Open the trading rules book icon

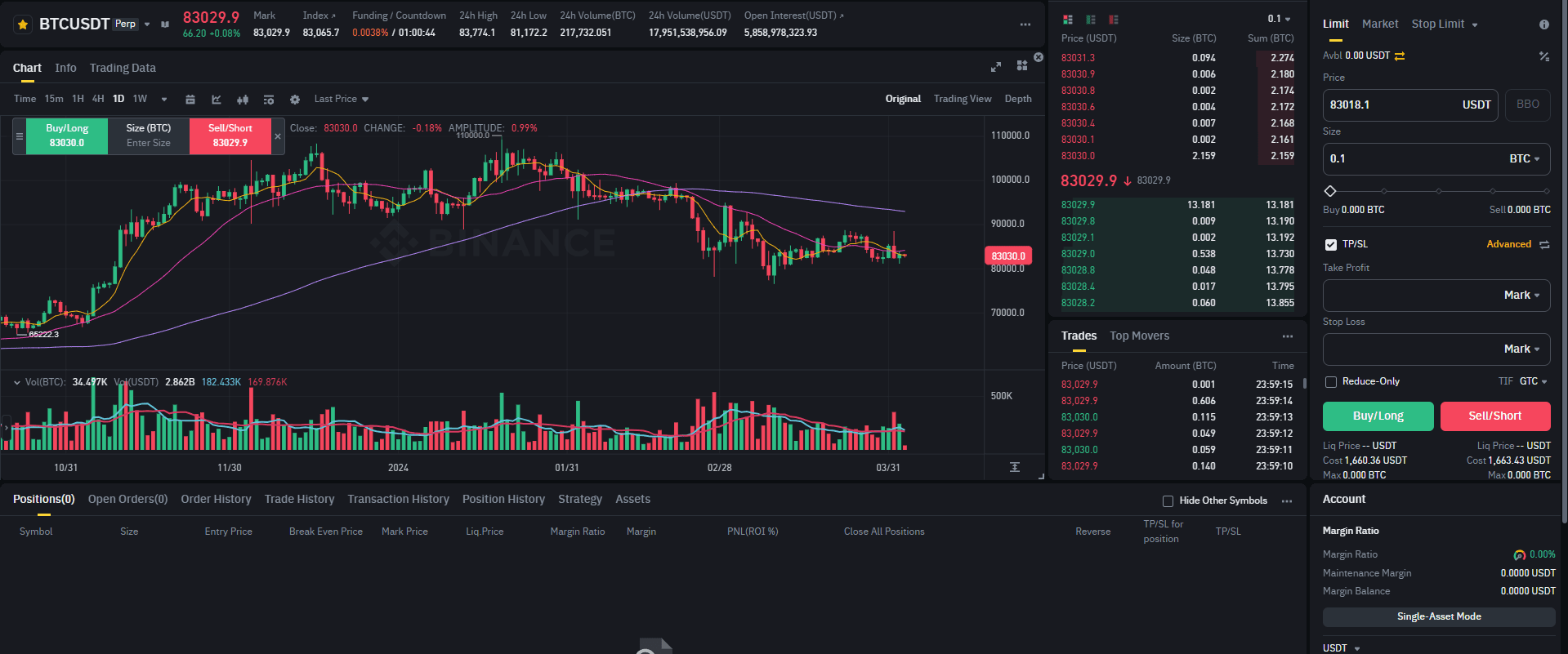pyautogui.click(x=165, y=24)
